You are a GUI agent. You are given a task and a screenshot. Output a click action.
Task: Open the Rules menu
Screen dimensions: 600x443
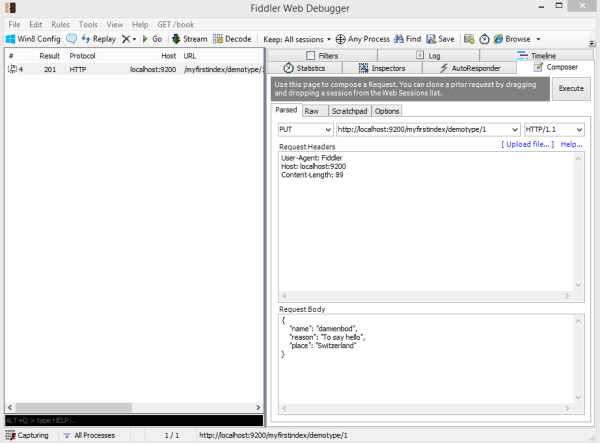[61, 23]
